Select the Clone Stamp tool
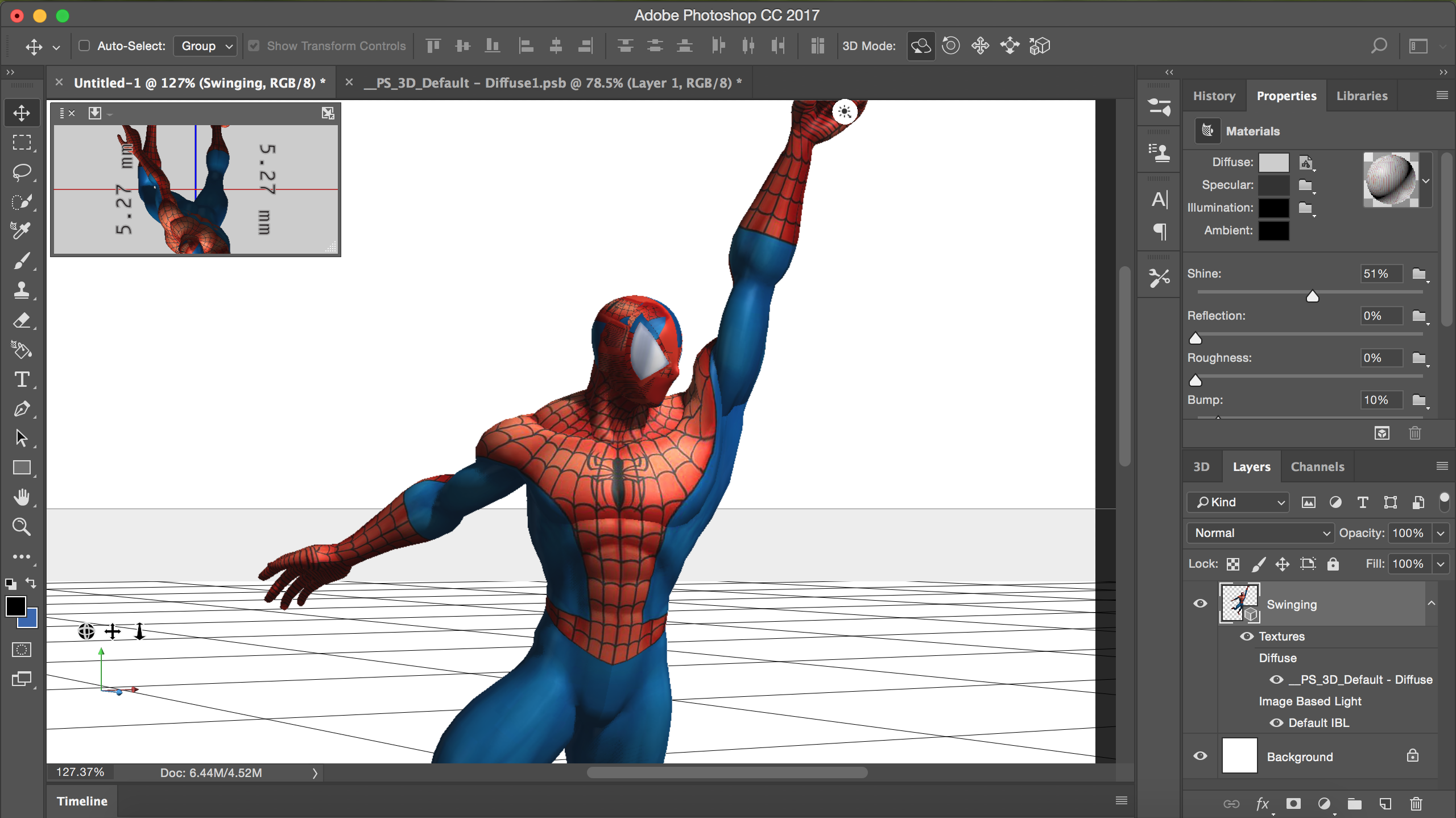The width and height of the screenshot is (1456, 818). [x=22, y=290]
